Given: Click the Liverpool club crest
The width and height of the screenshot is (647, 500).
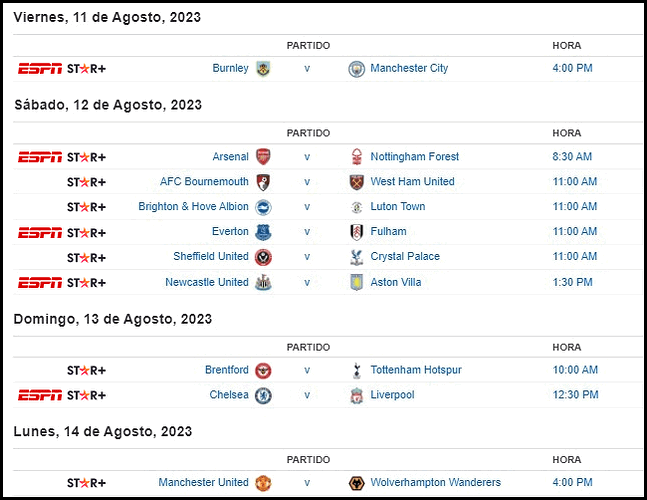Looking at the screenshot, I should [357, 396].
